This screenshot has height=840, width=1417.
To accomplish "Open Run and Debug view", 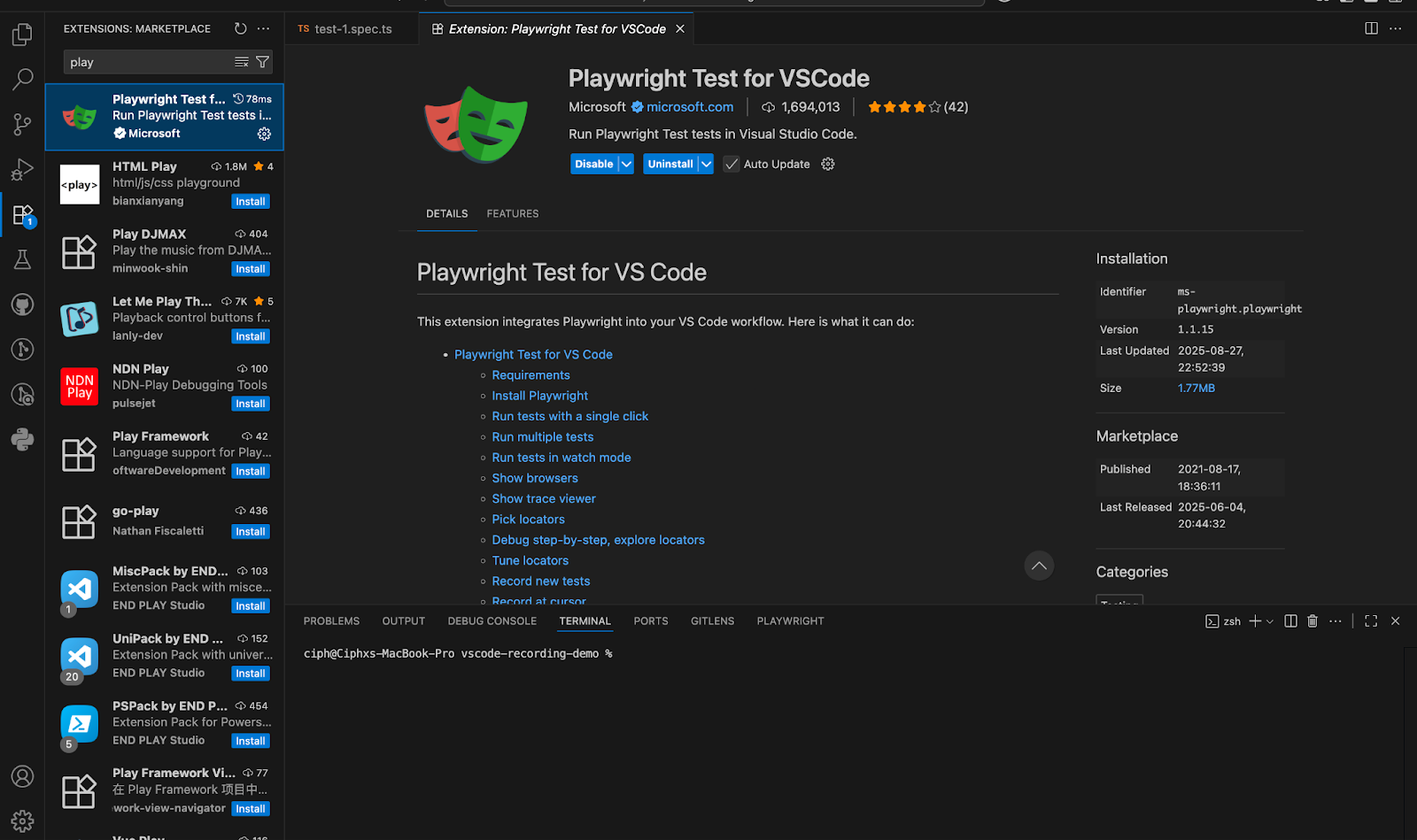I will coord(22,170).
